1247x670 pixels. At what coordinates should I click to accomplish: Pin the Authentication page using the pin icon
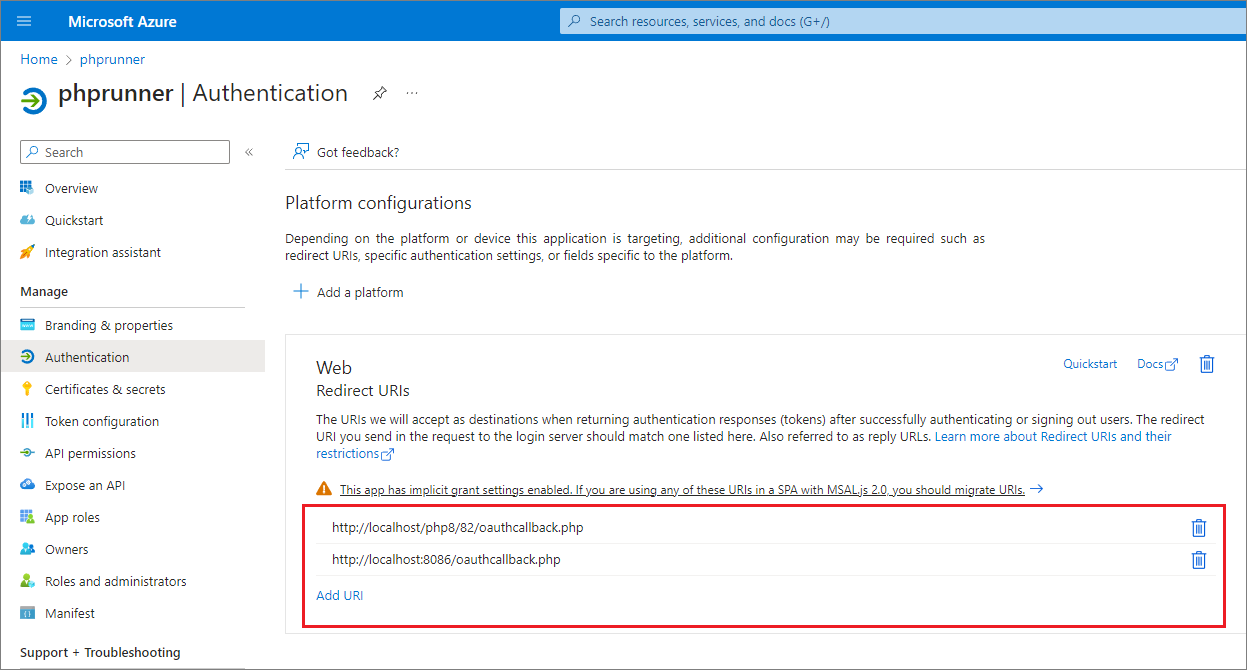click(x=379, y=92)
